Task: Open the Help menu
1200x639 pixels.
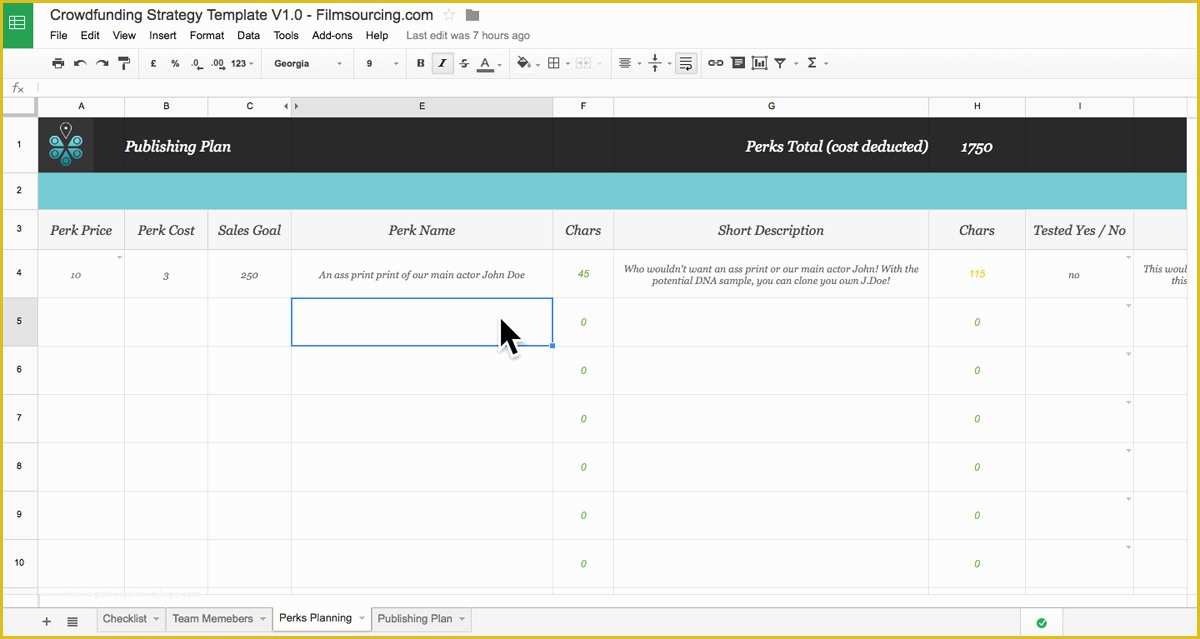Action: pyautogui.click(x=377, y=35)
